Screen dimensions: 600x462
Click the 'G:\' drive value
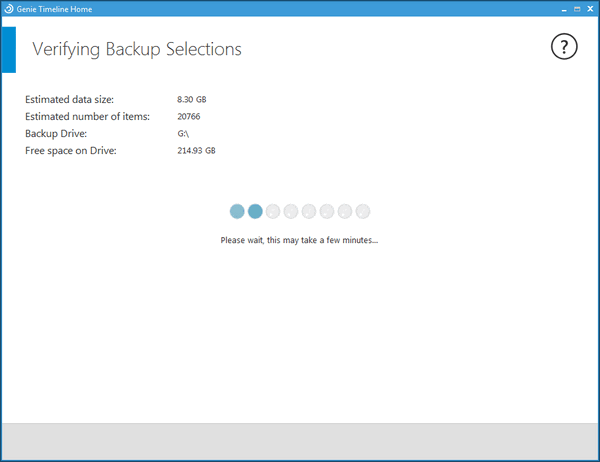pyautogui.click(x=183, y=134)
